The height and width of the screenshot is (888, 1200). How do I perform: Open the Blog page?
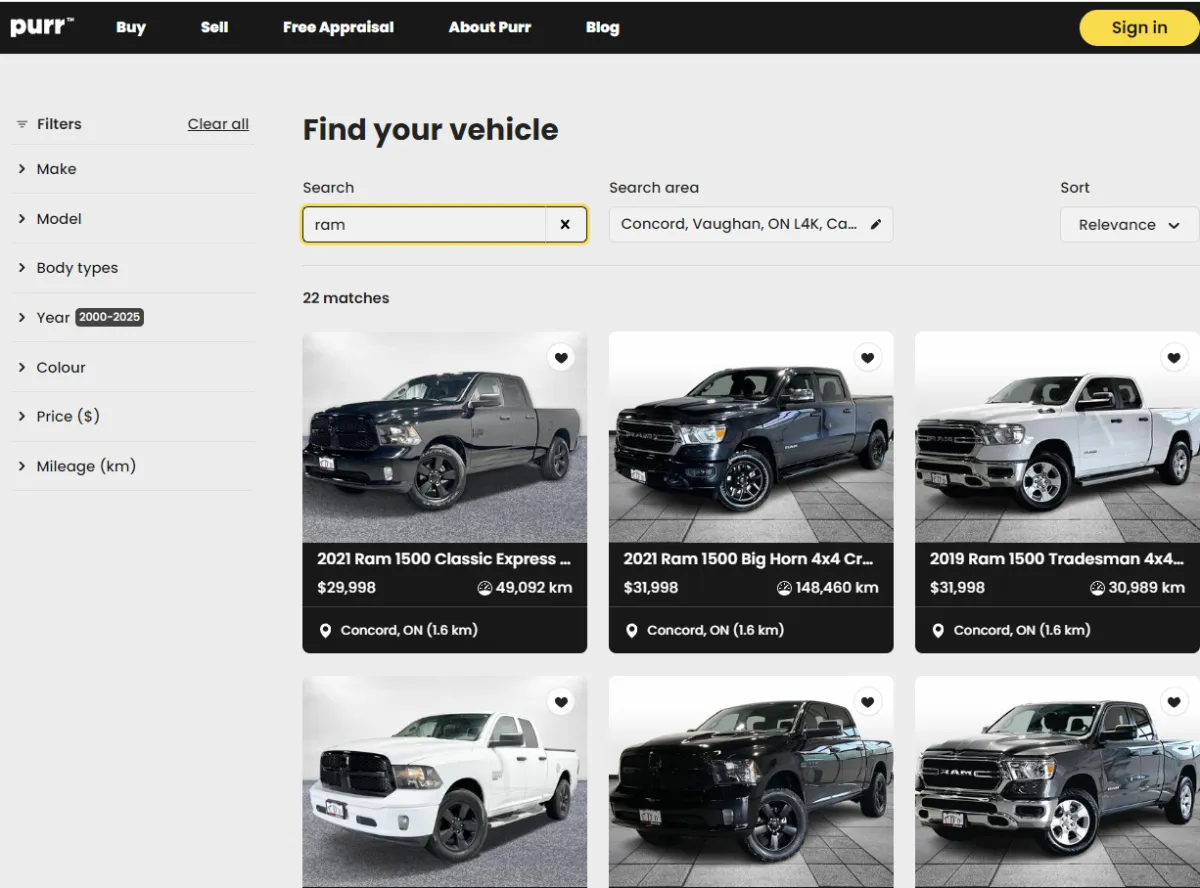pos(602,27)
